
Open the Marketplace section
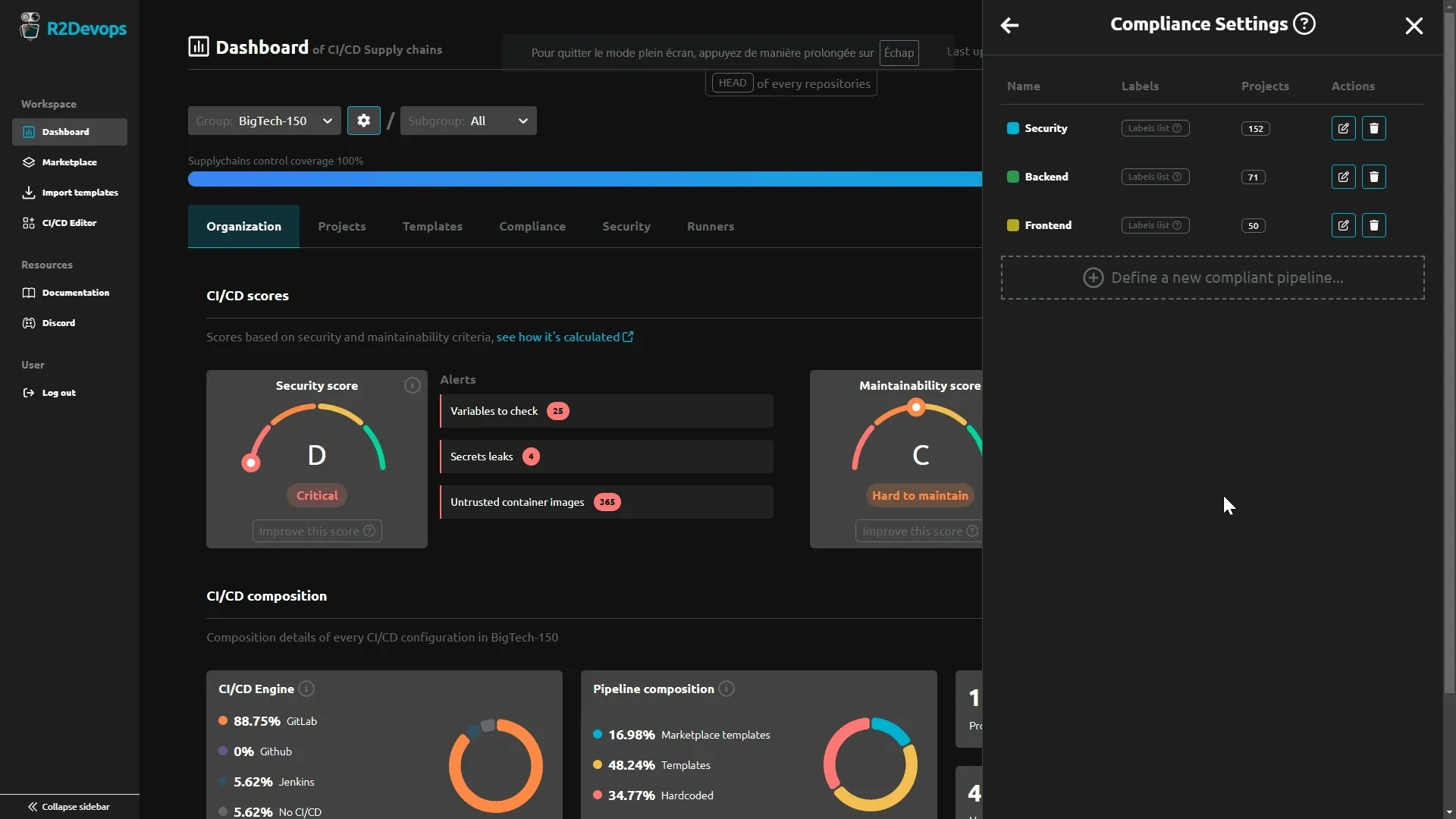[68, 162]
